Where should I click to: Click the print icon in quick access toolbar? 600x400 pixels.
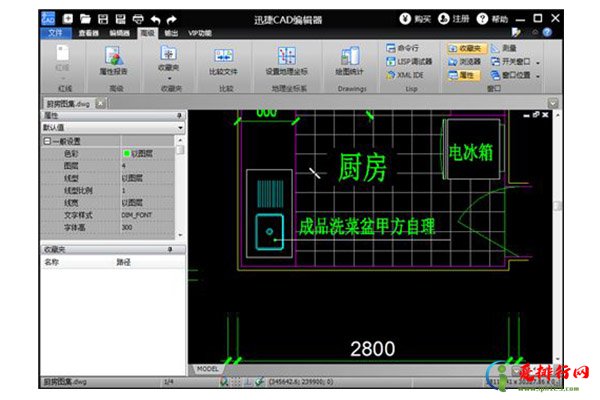[x=138, y=19]
